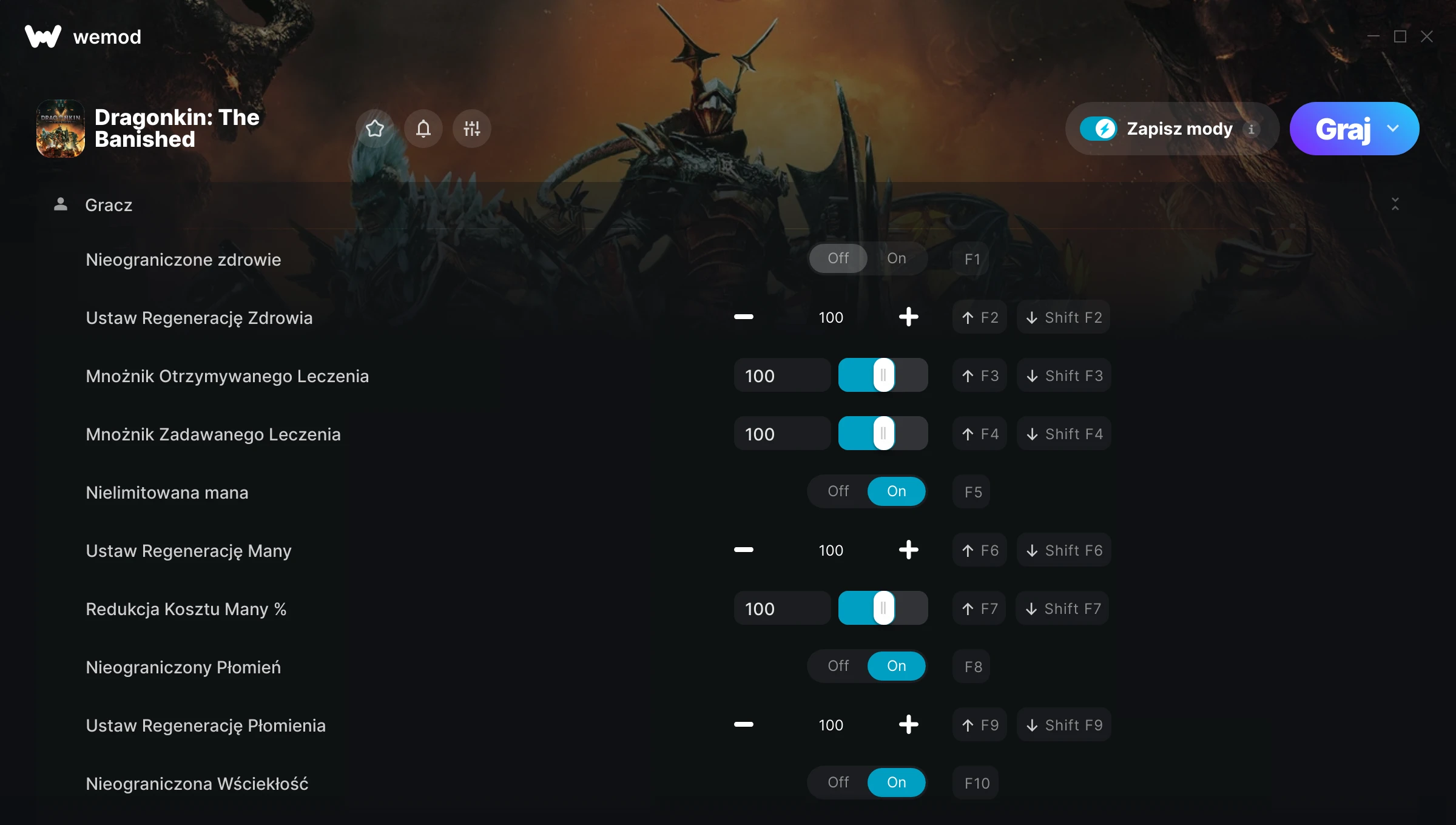Open notifications bell icon
The height and width of the screenshot is (825, 1456).
pyautogui.click(x=423, y=129)
